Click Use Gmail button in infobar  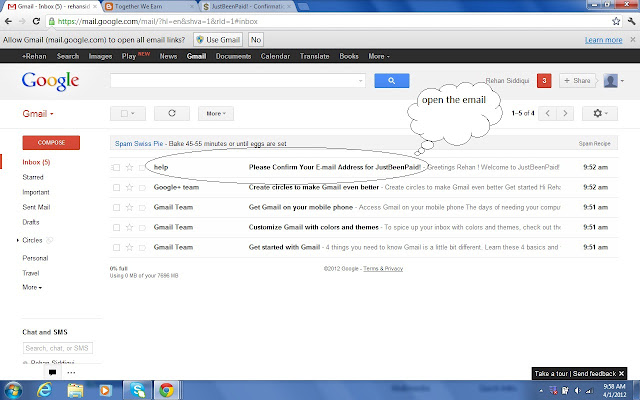tap(218, 40)
